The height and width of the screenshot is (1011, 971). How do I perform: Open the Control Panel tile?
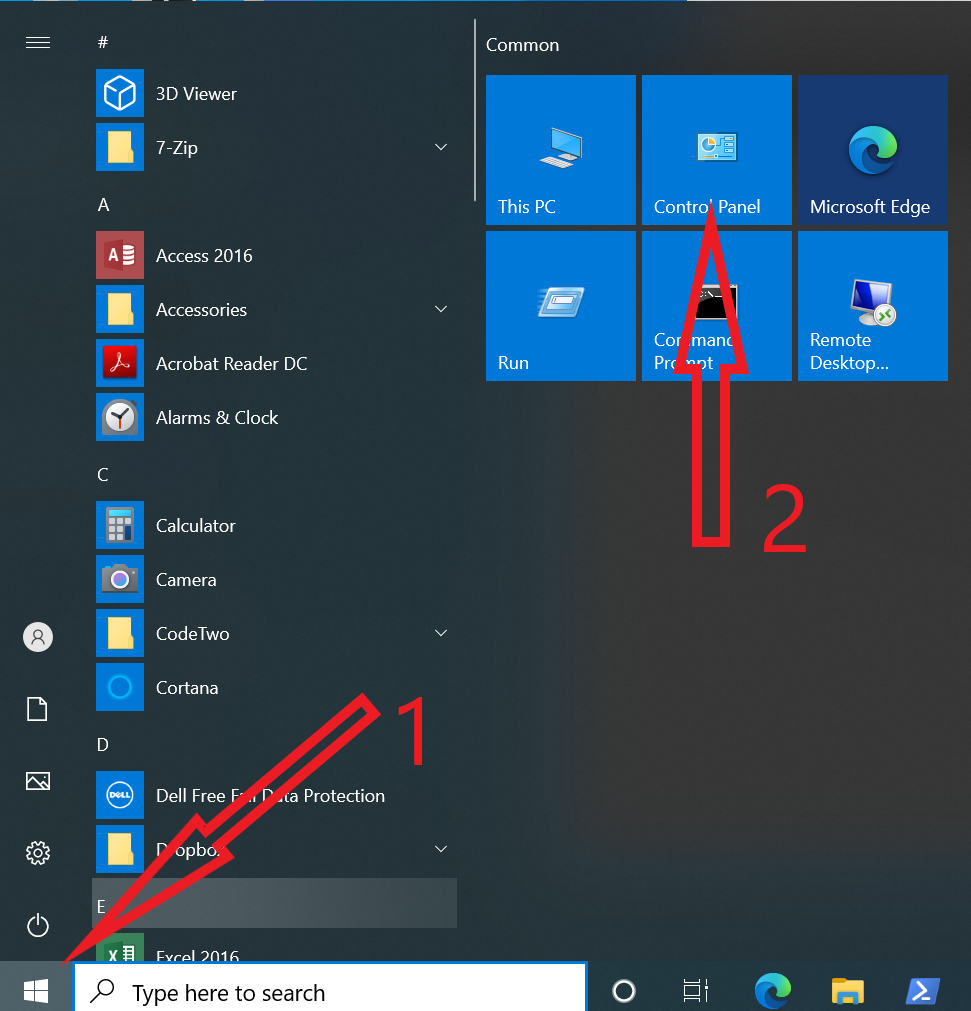pos(717,150)
